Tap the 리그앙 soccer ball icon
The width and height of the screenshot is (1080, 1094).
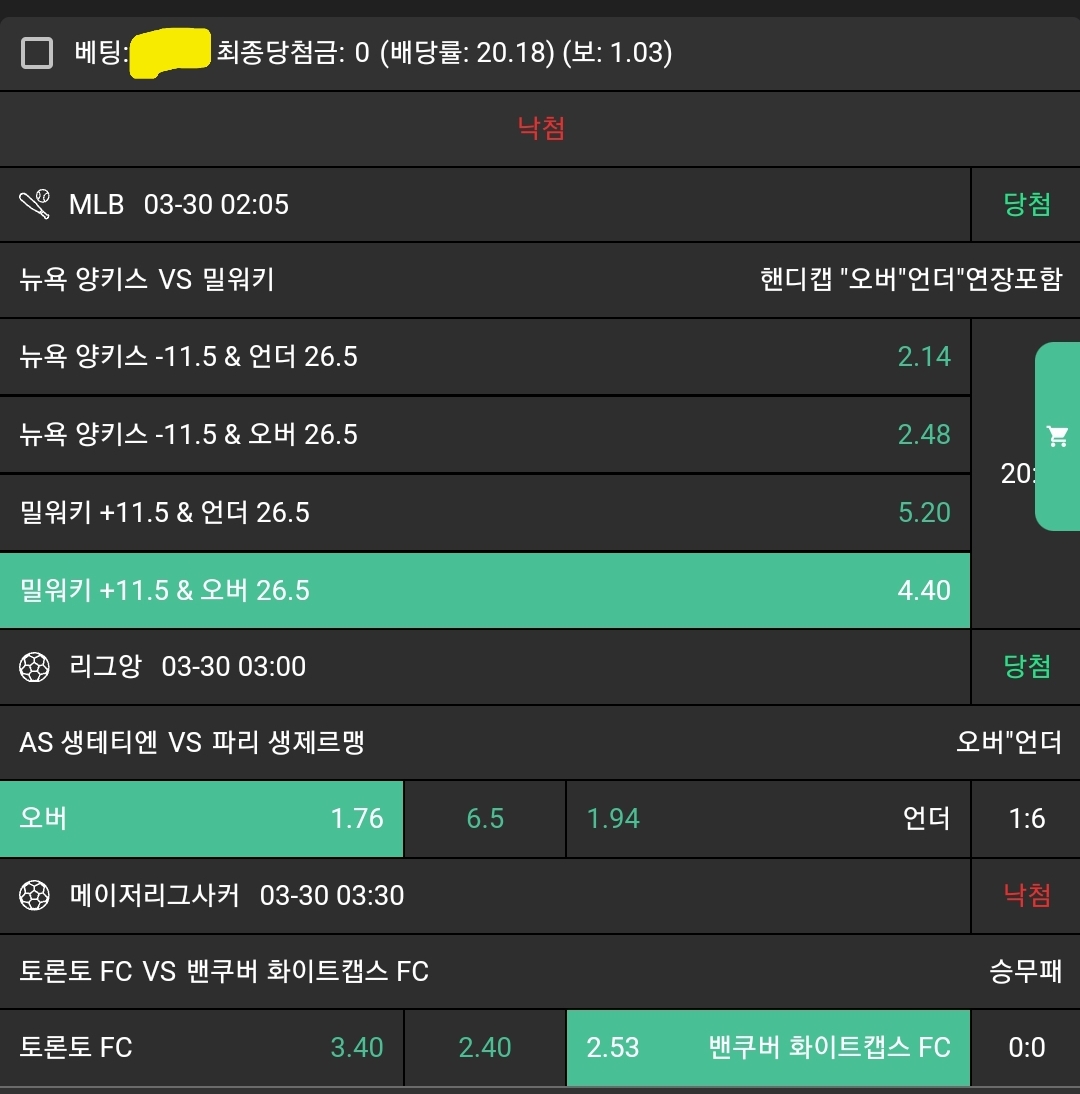pos(35,667)
